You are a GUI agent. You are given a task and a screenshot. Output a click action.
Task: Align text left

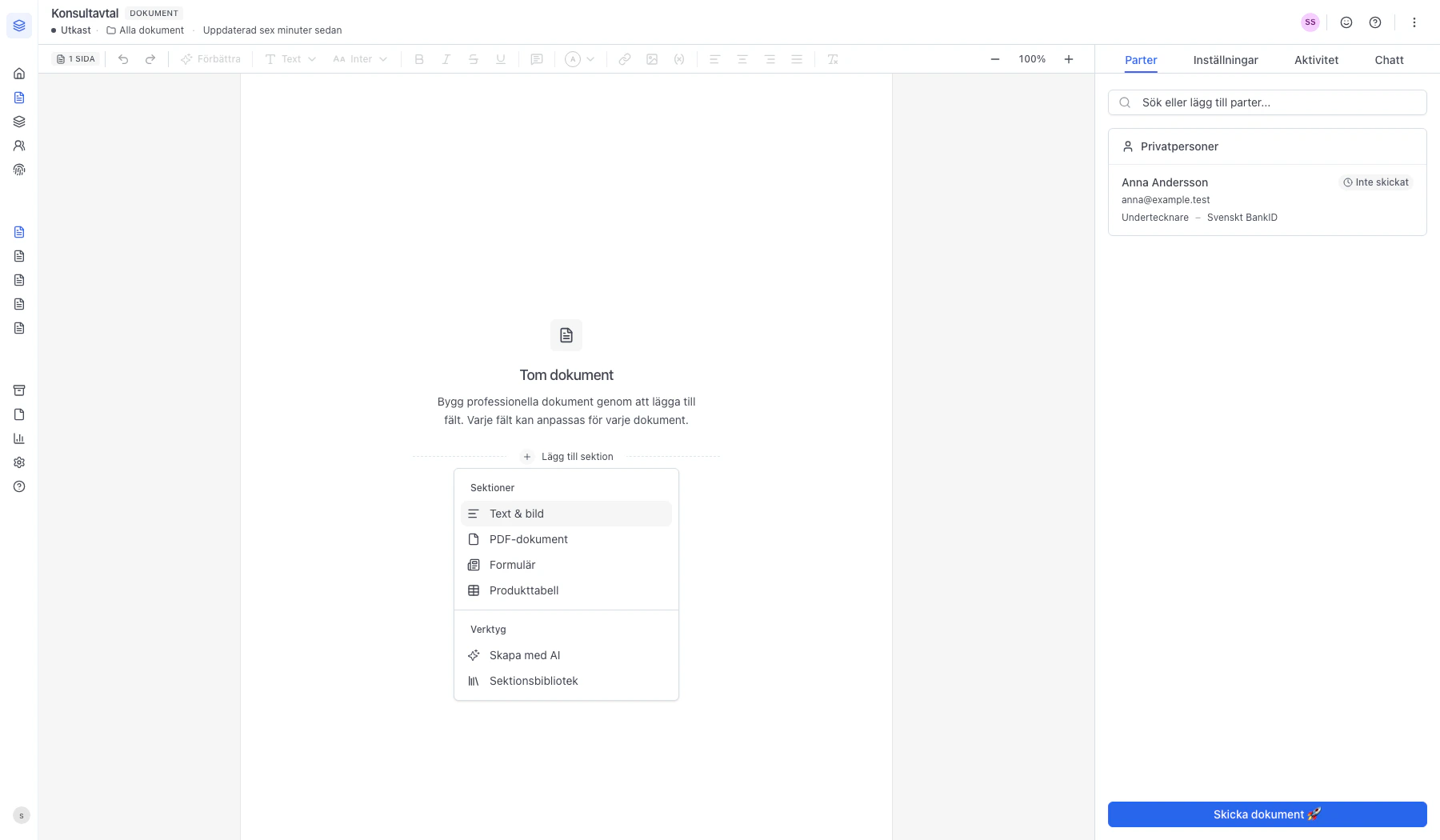pyautogui.click(x=715, y=59)
